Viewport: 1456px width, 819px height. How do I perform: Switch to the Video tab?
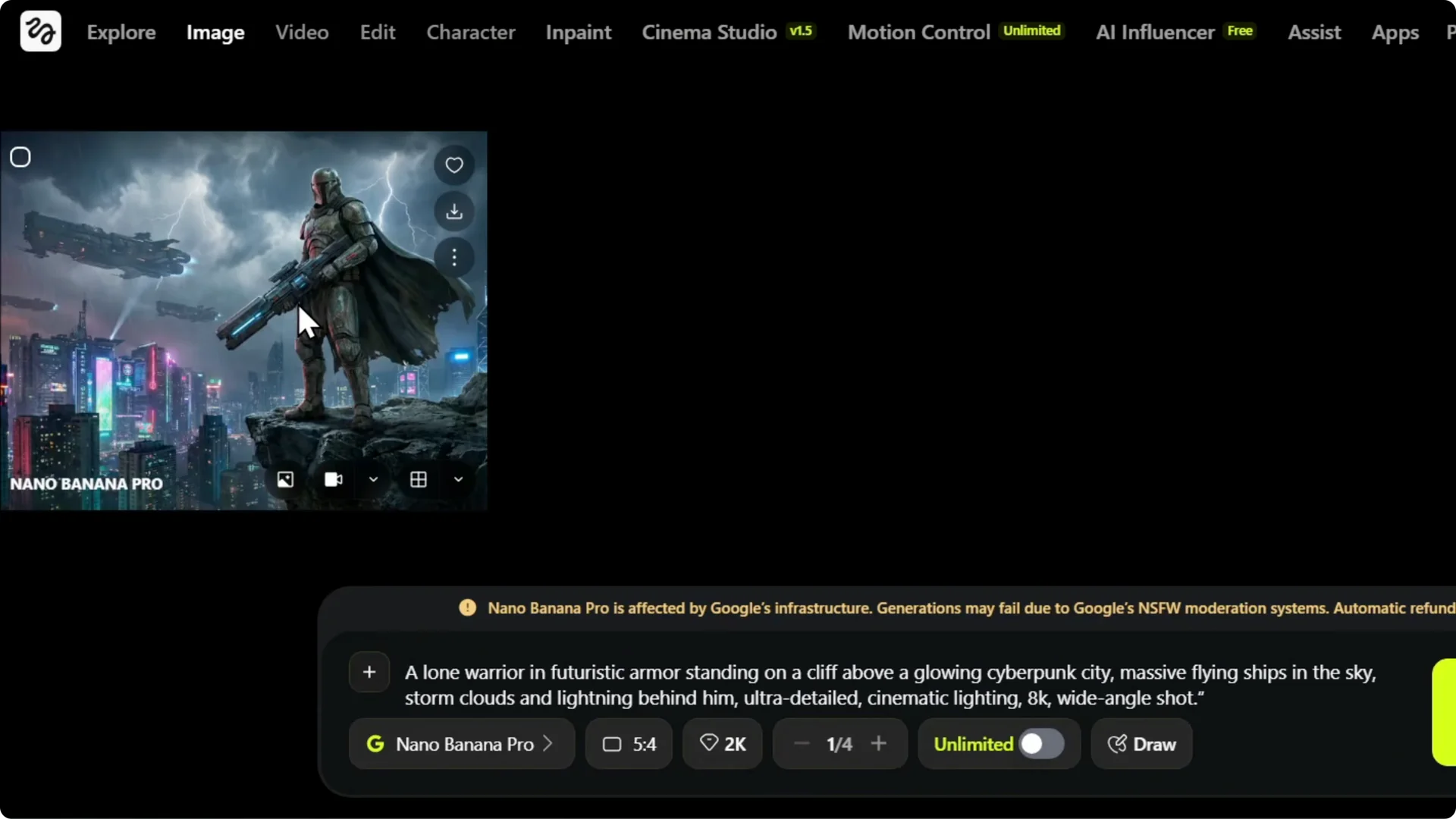click(302, 32)
